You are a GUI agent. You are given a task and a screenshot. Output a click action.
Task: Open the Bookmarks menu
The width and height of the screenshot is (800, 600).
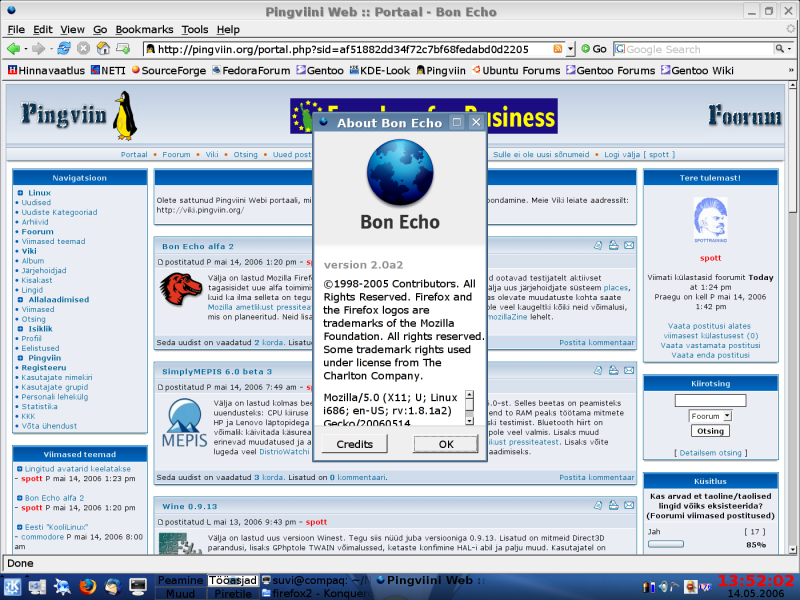point(144,30)
